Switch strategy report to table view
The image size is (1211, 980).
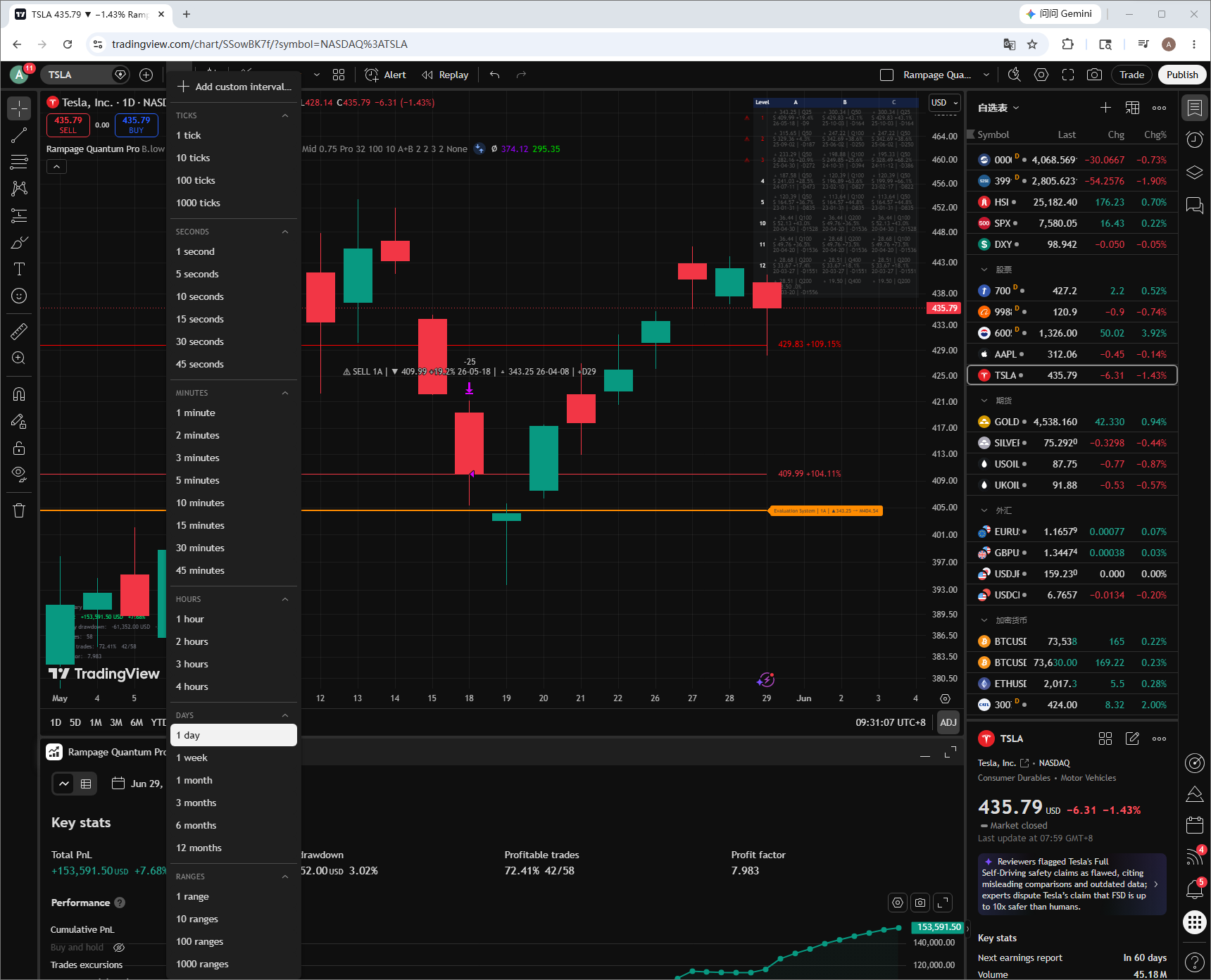86,784
